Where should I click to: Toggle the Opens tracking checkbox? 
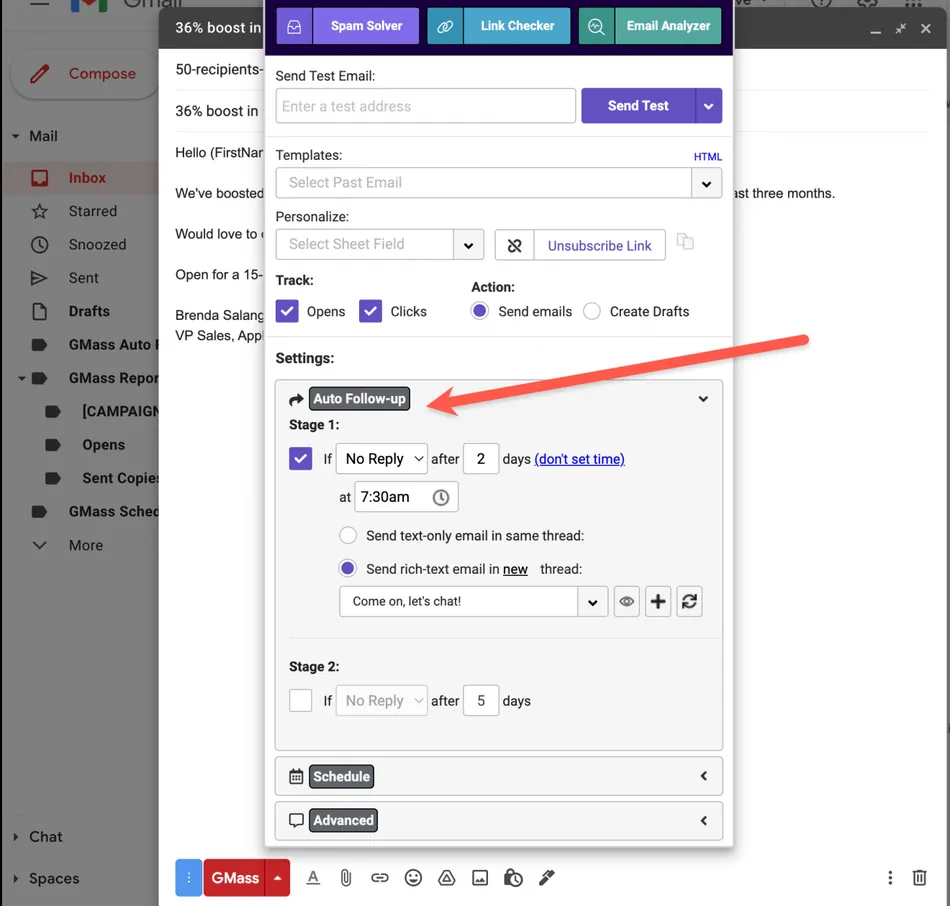[x=287, y=311]
